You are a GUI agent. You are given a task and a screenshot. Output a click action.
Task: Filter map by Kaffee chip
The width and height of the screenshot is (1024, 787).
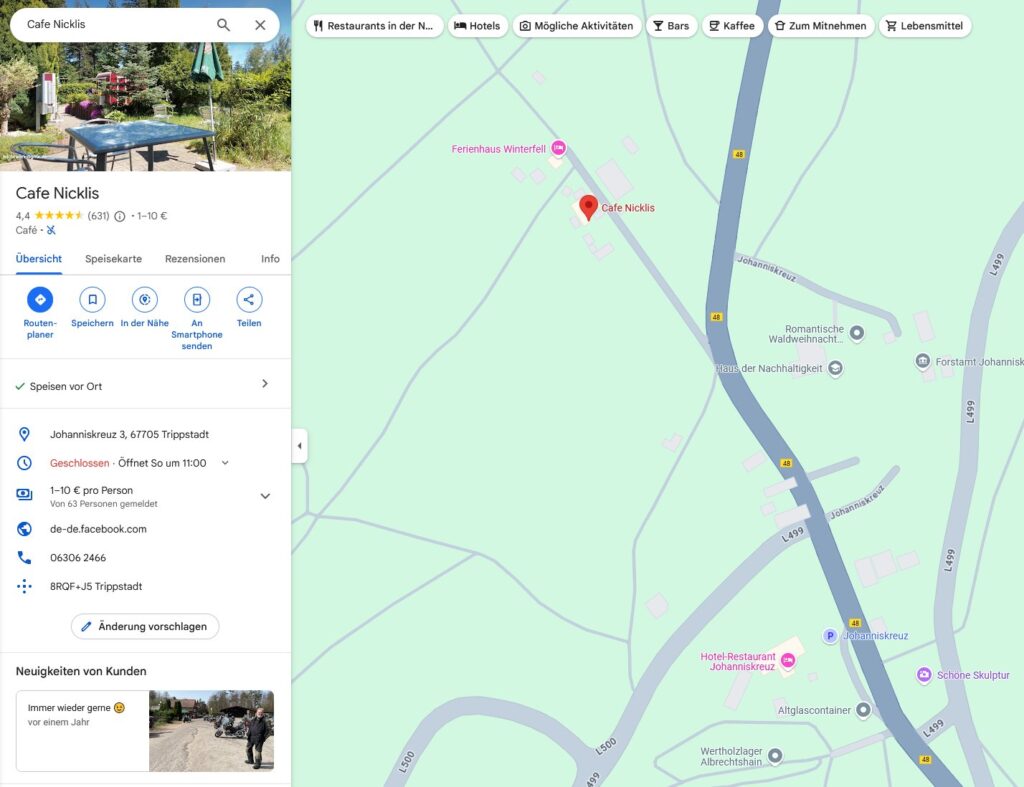pyautogui.click(x=732, y=26)
